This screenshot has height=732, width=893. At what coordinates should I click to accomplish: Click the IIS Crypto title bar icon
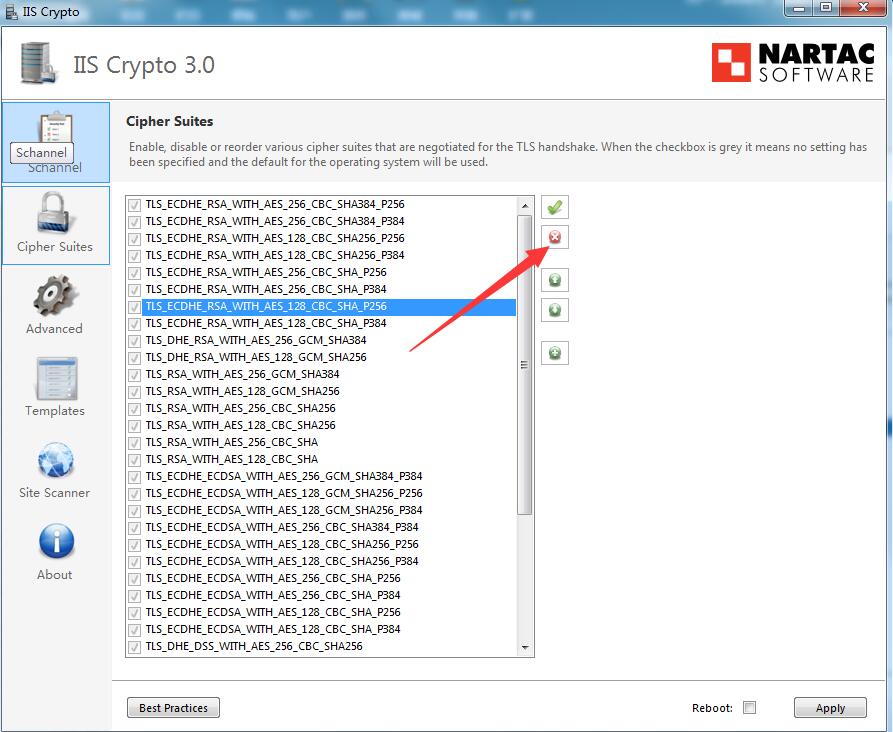pyautogui.click(x=10, y=10)
